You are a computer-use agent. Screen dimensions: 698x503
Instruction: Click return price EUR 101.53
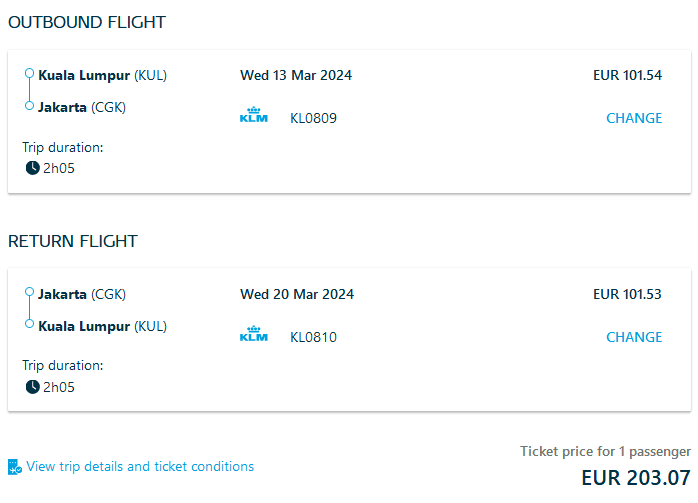pos(627,294)
